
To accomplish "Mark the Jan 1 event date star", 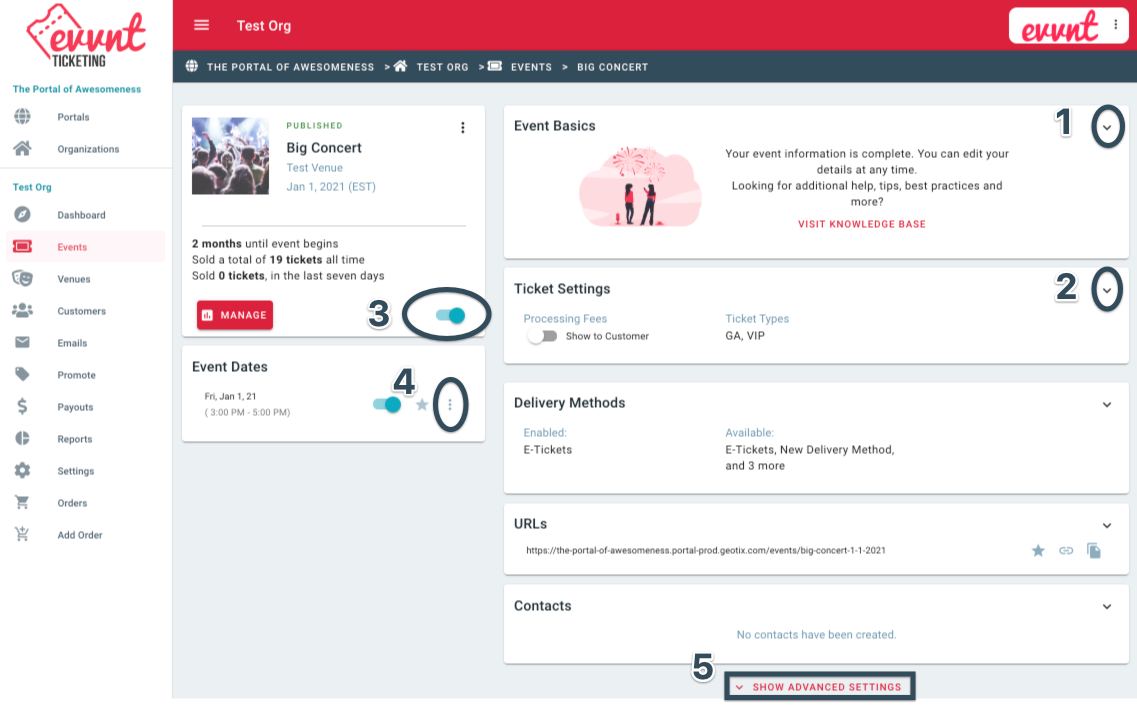I will click(422, 405).
